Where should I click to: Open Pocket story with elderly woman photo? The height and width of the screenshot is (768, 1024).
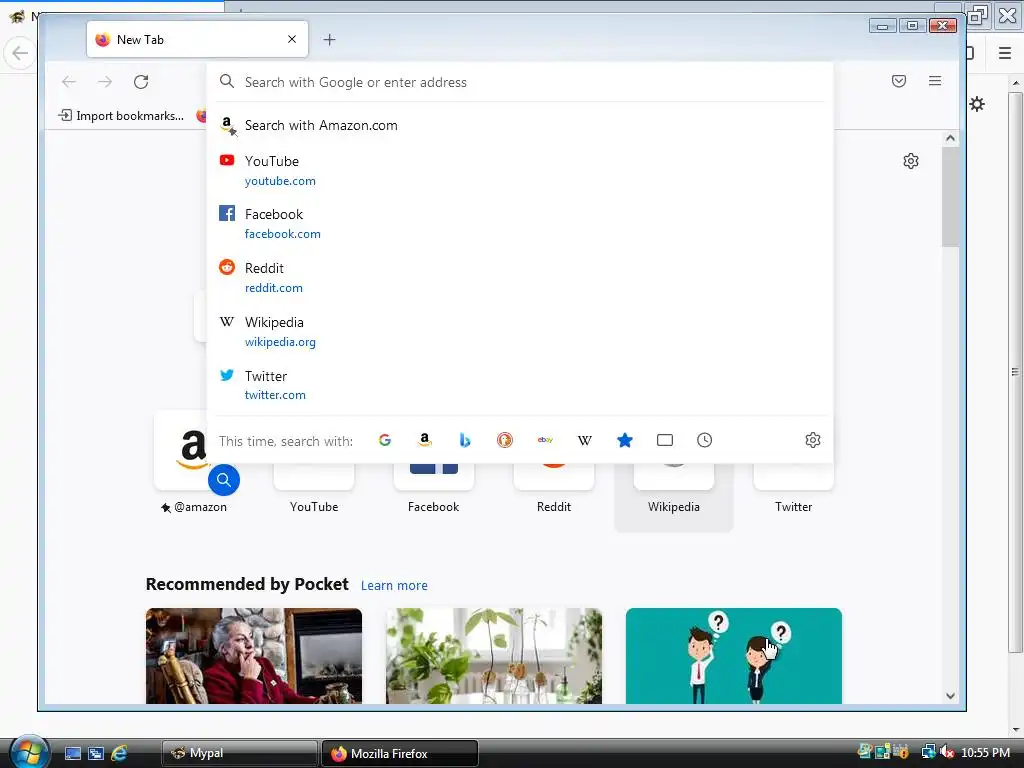pyautogui.click(x=254, y=656)
